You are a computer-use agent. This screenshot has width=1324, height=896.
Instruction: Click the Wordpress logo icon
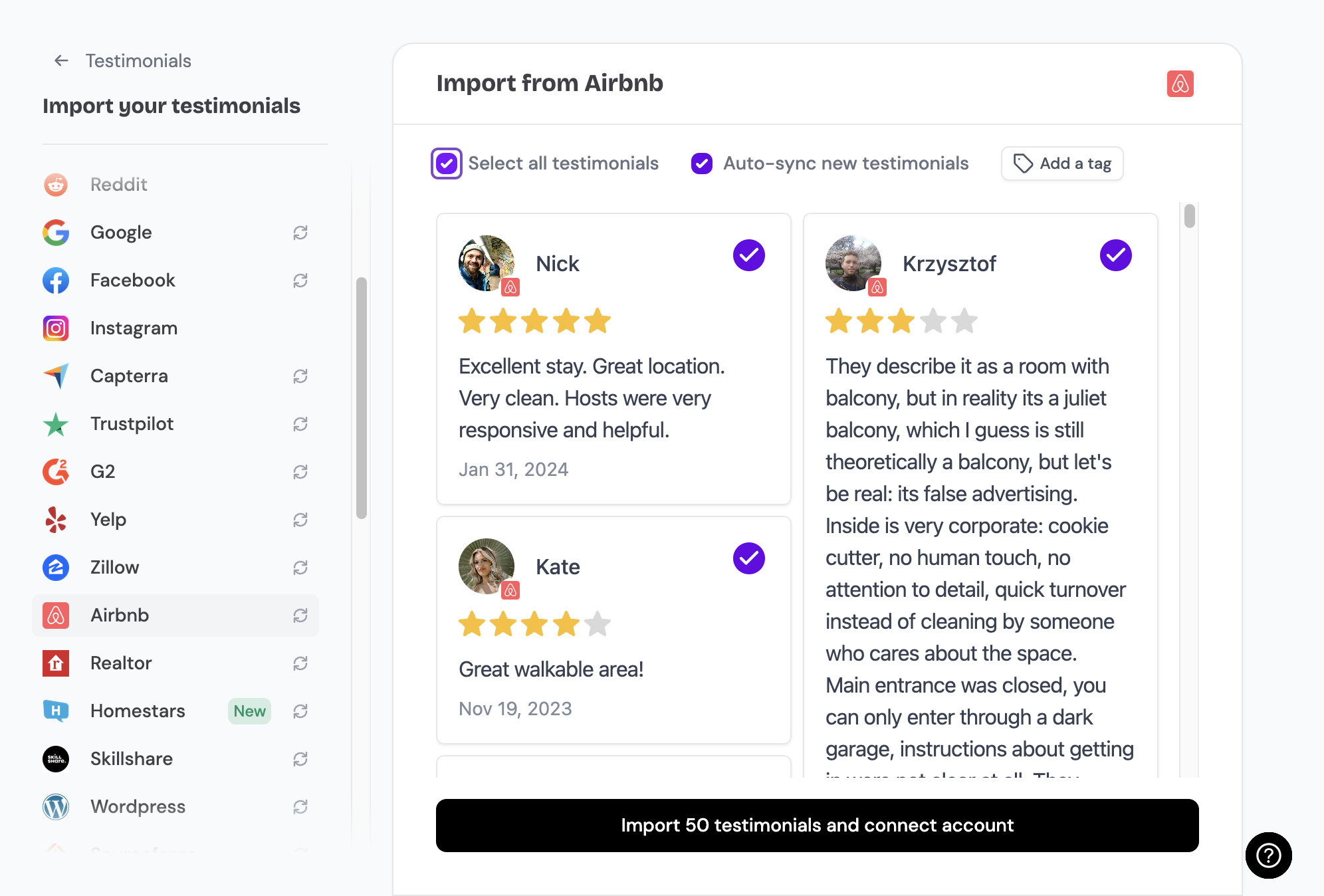coord(56,806)
